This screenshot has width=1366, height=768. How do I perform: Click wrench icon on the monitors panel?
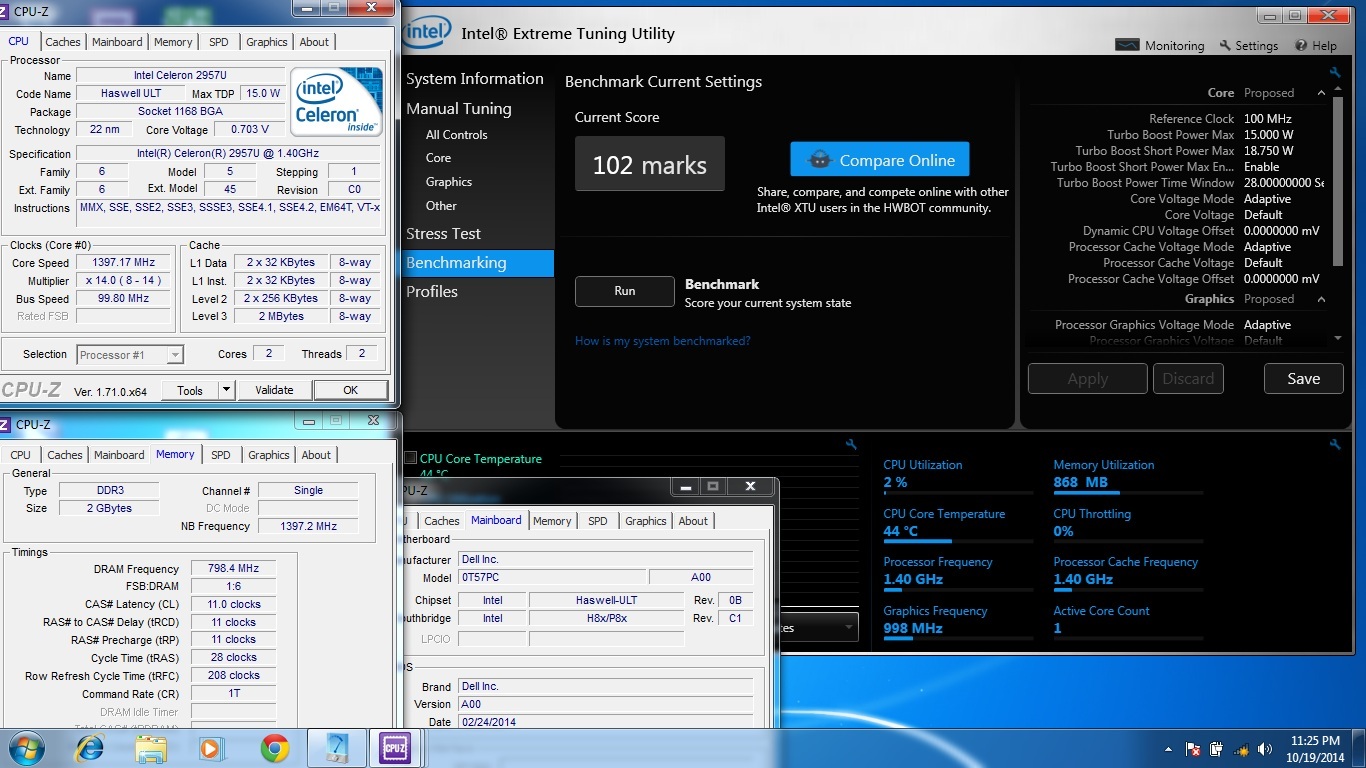pos(1335,445)
